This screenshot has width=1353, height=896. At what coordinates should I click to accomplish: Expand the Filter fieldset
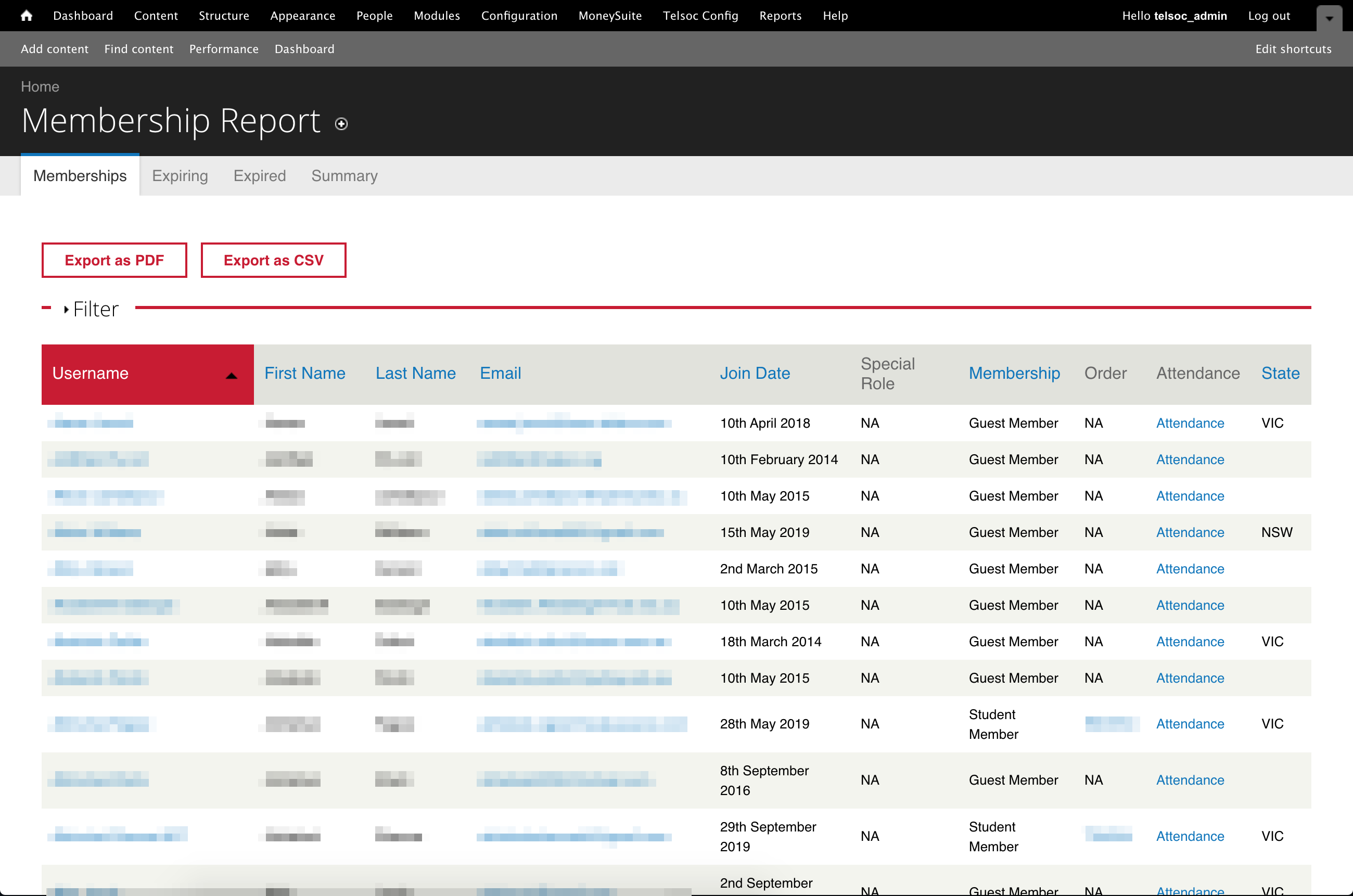pos(95,309)
